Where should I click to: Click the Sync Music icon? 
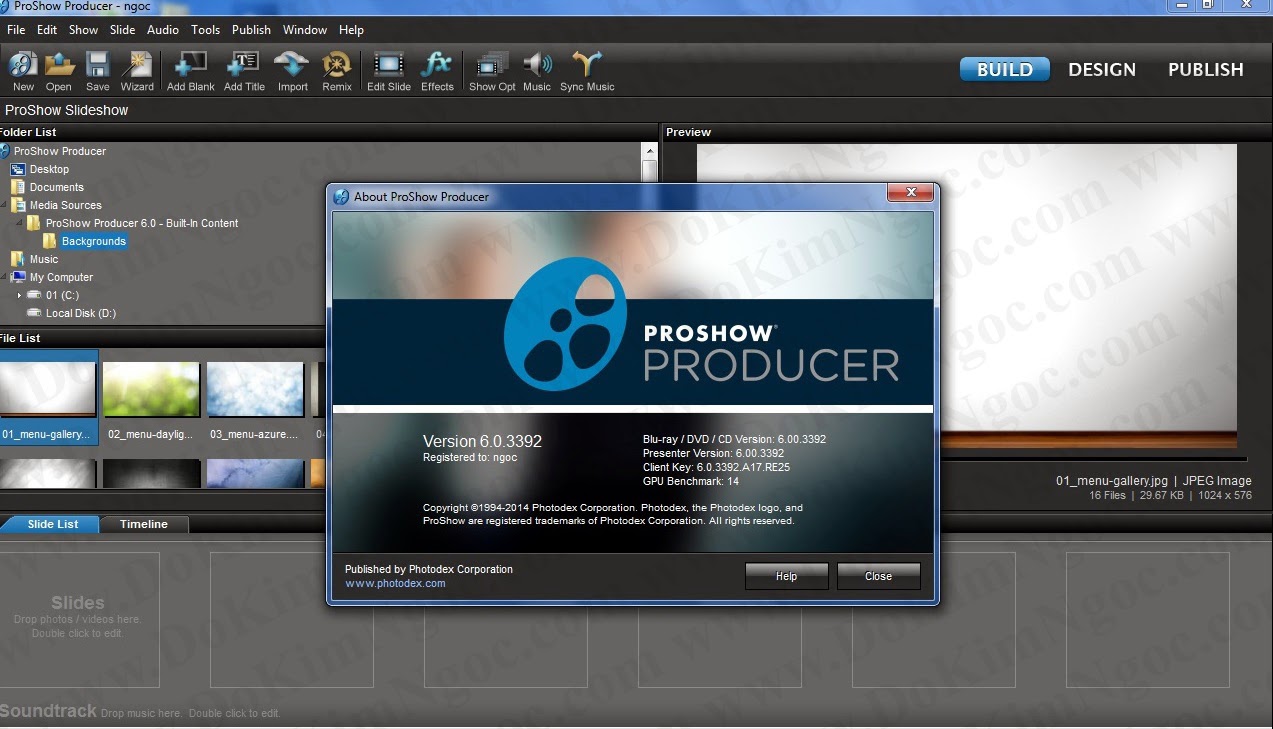tap(587, 71)
